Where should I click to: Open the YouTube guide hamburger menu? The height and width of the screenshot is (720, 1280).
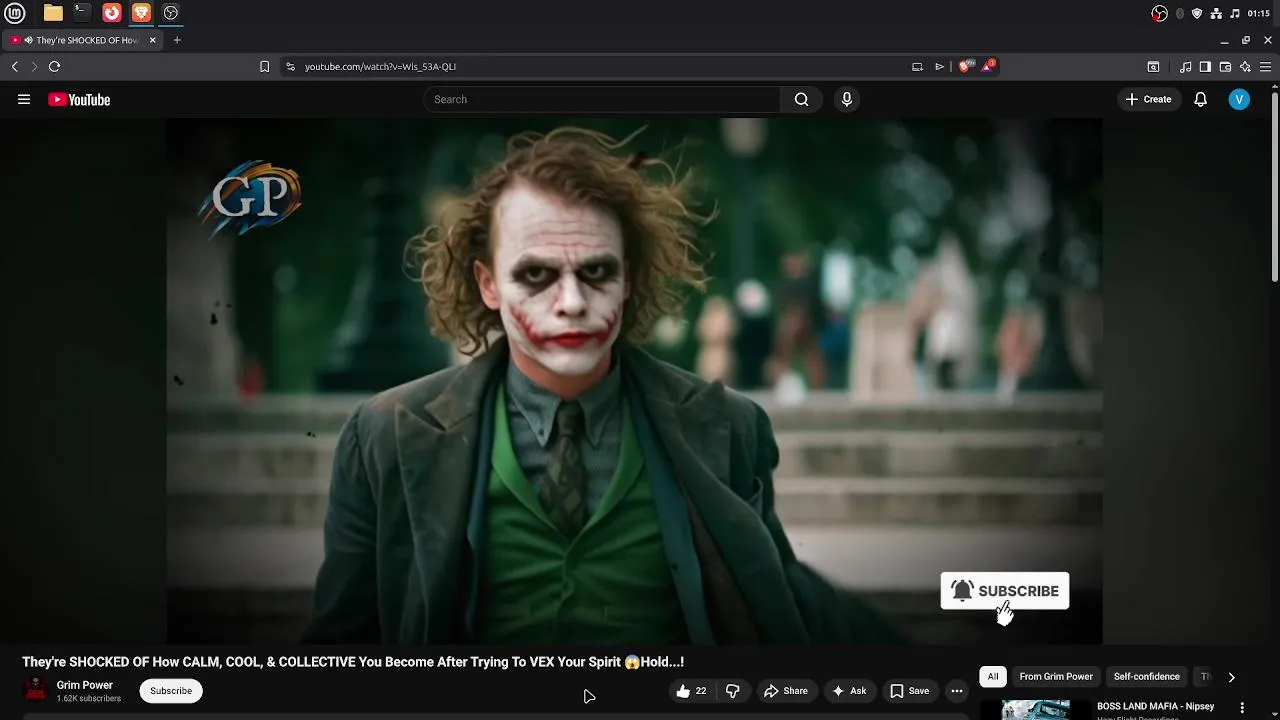[24, 99]
